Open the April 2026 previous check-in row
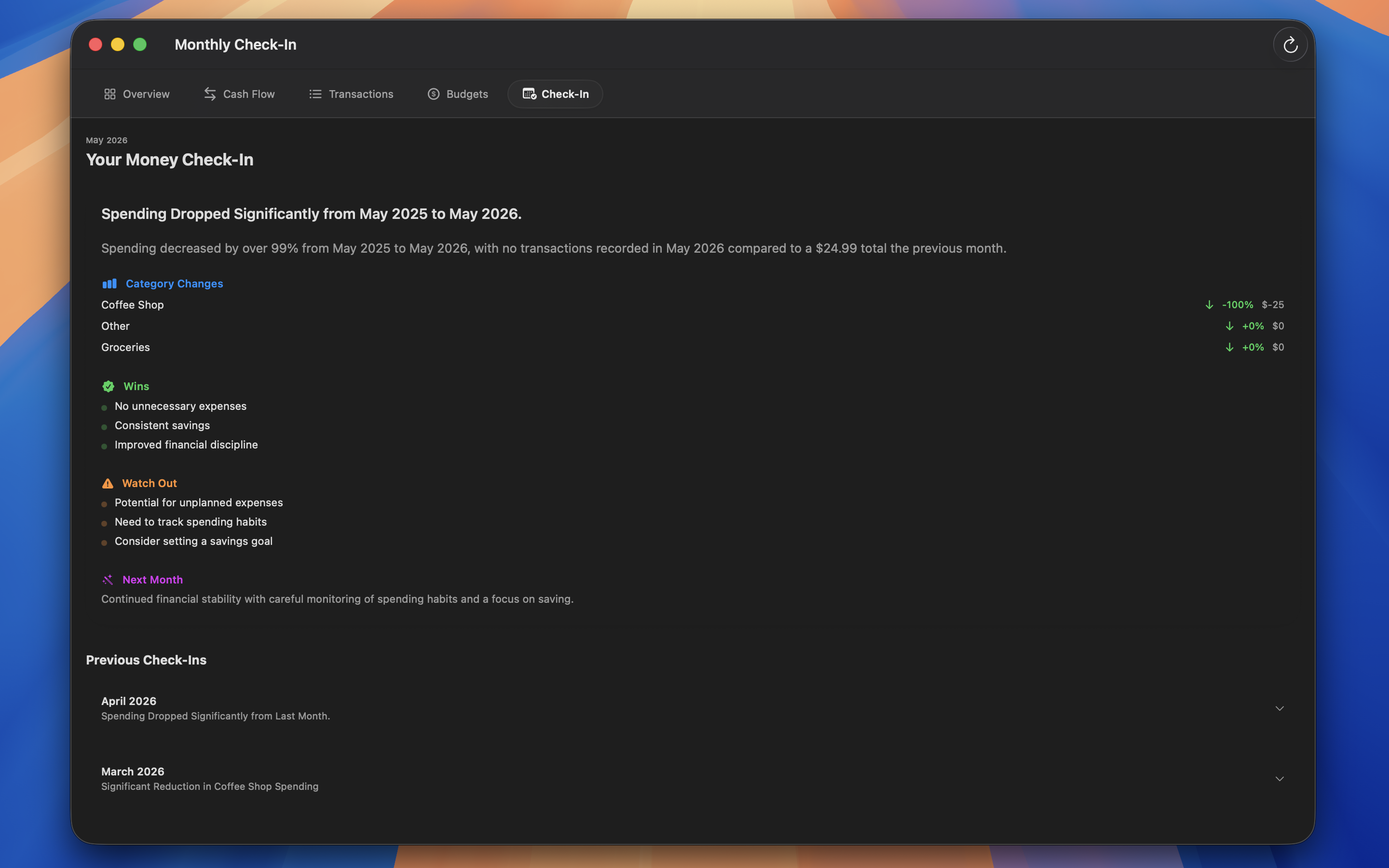1389x868 pixels. 693,708
